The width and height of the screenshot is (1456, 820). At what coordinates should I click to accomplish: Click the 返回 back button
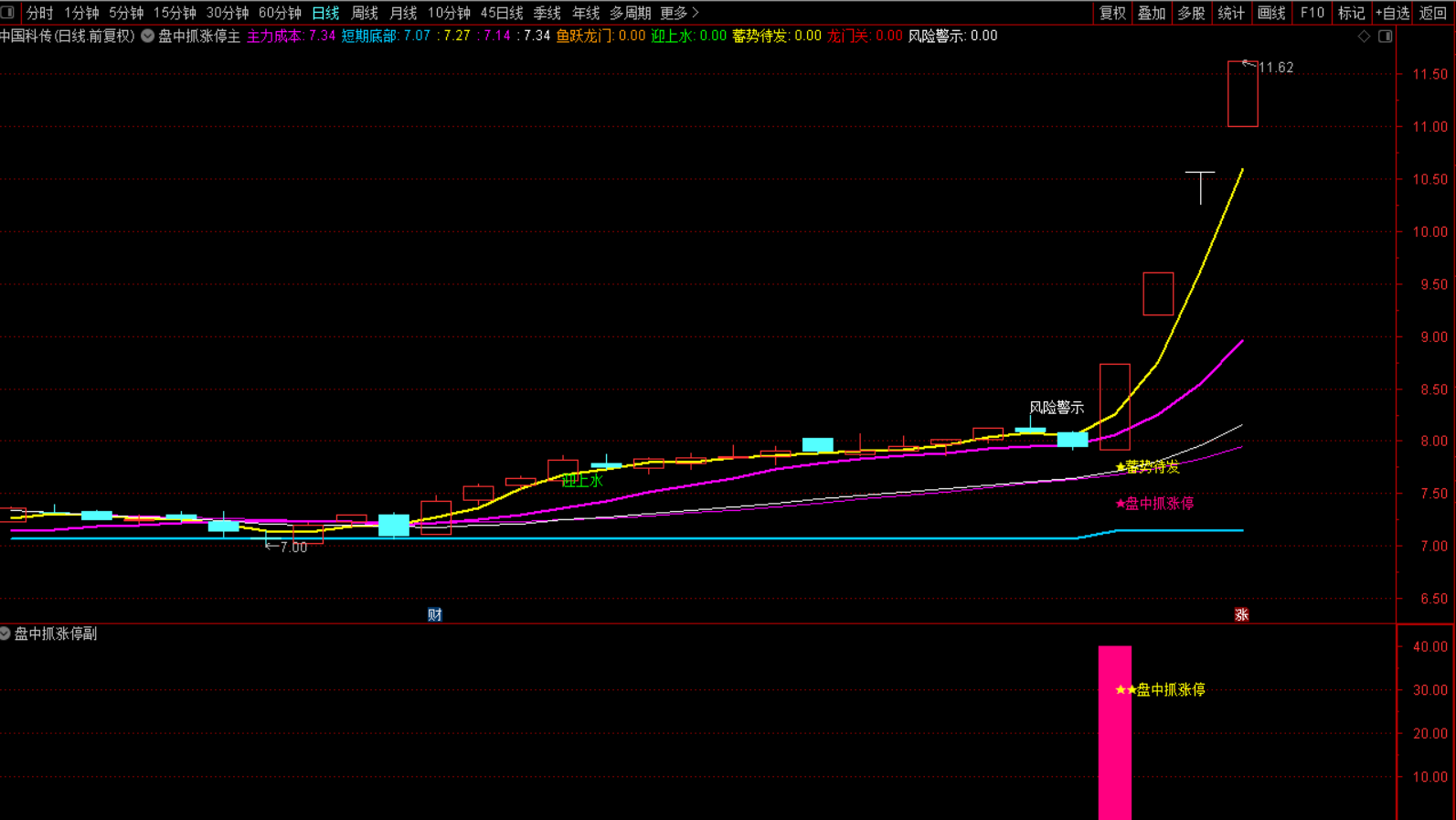pos(1432,13)
